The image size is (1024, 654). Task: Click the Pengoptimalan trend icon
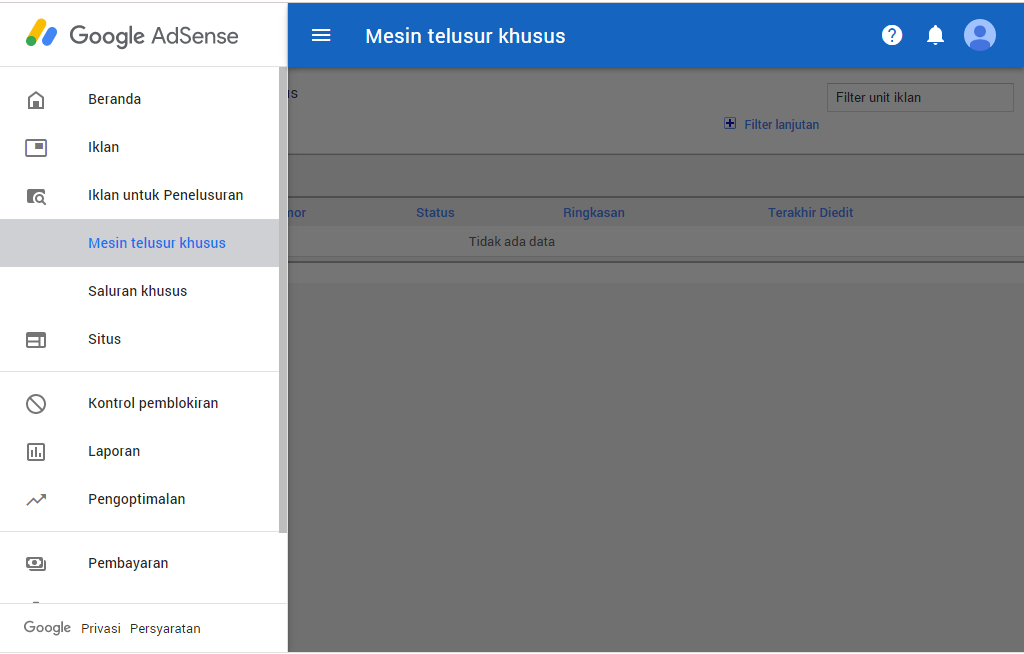[36, 499]
